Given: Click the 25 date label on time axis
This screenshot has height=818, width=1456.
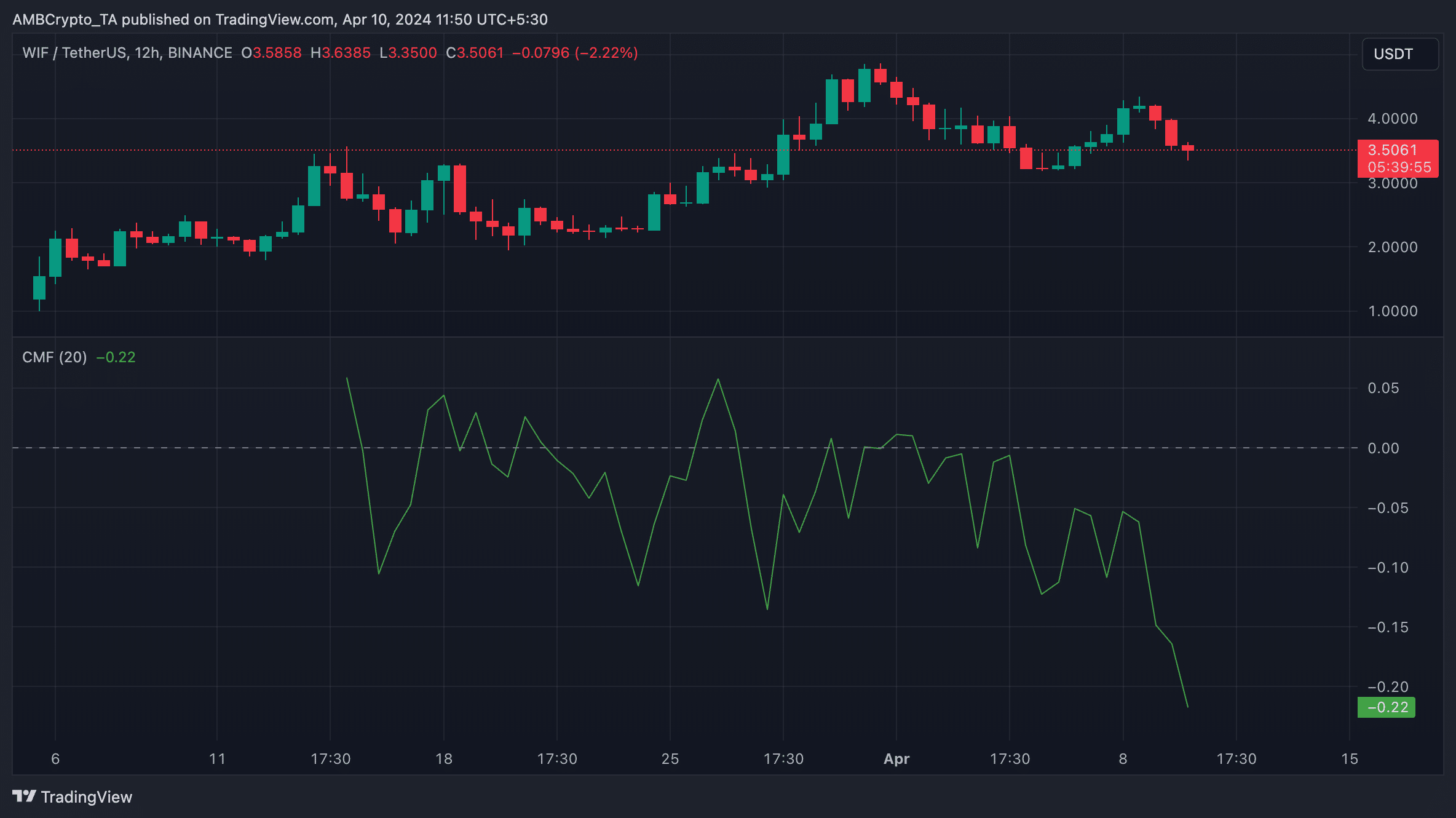Looking at the screenshot, I should tap(670, 759).
